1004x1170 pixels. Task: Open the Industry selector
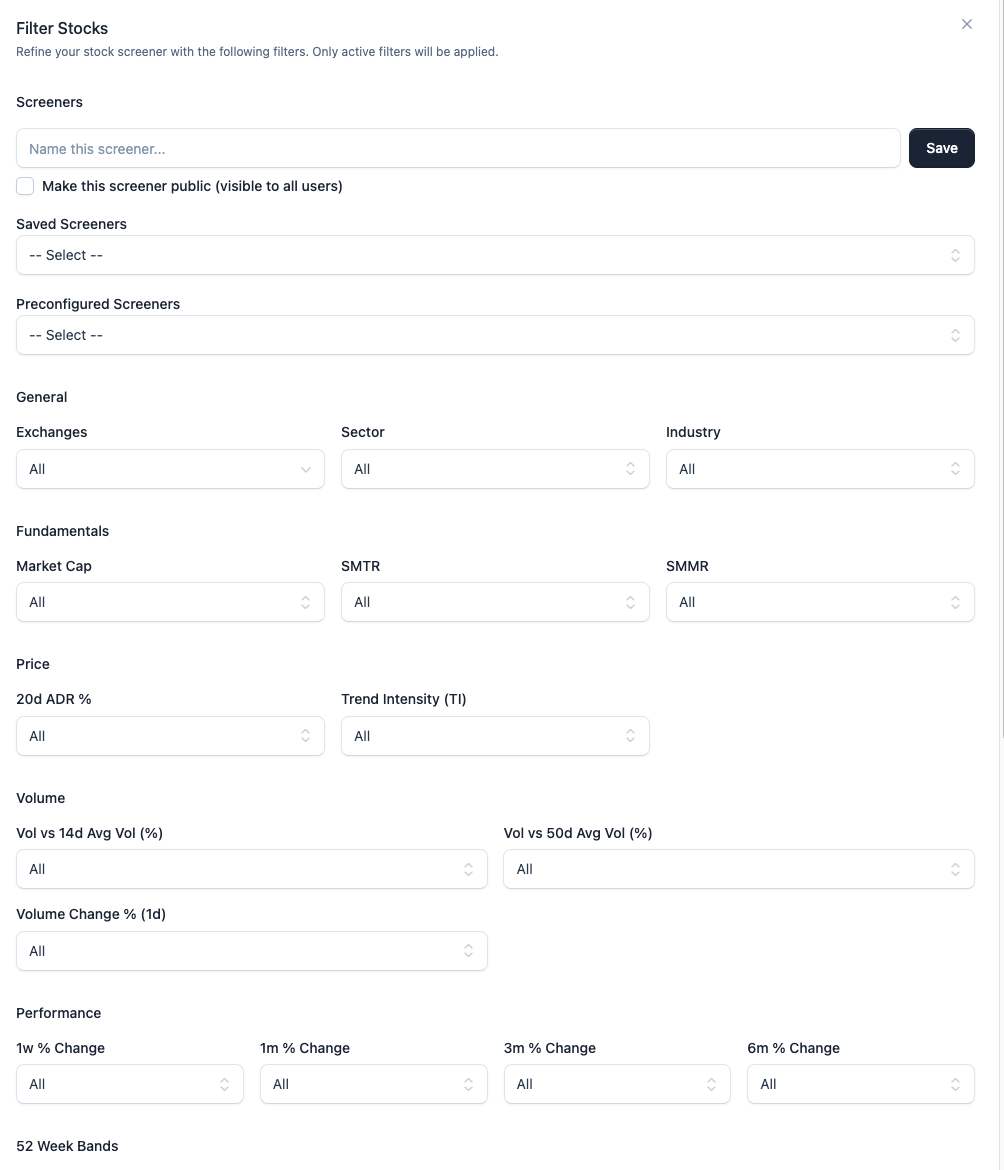820,469
